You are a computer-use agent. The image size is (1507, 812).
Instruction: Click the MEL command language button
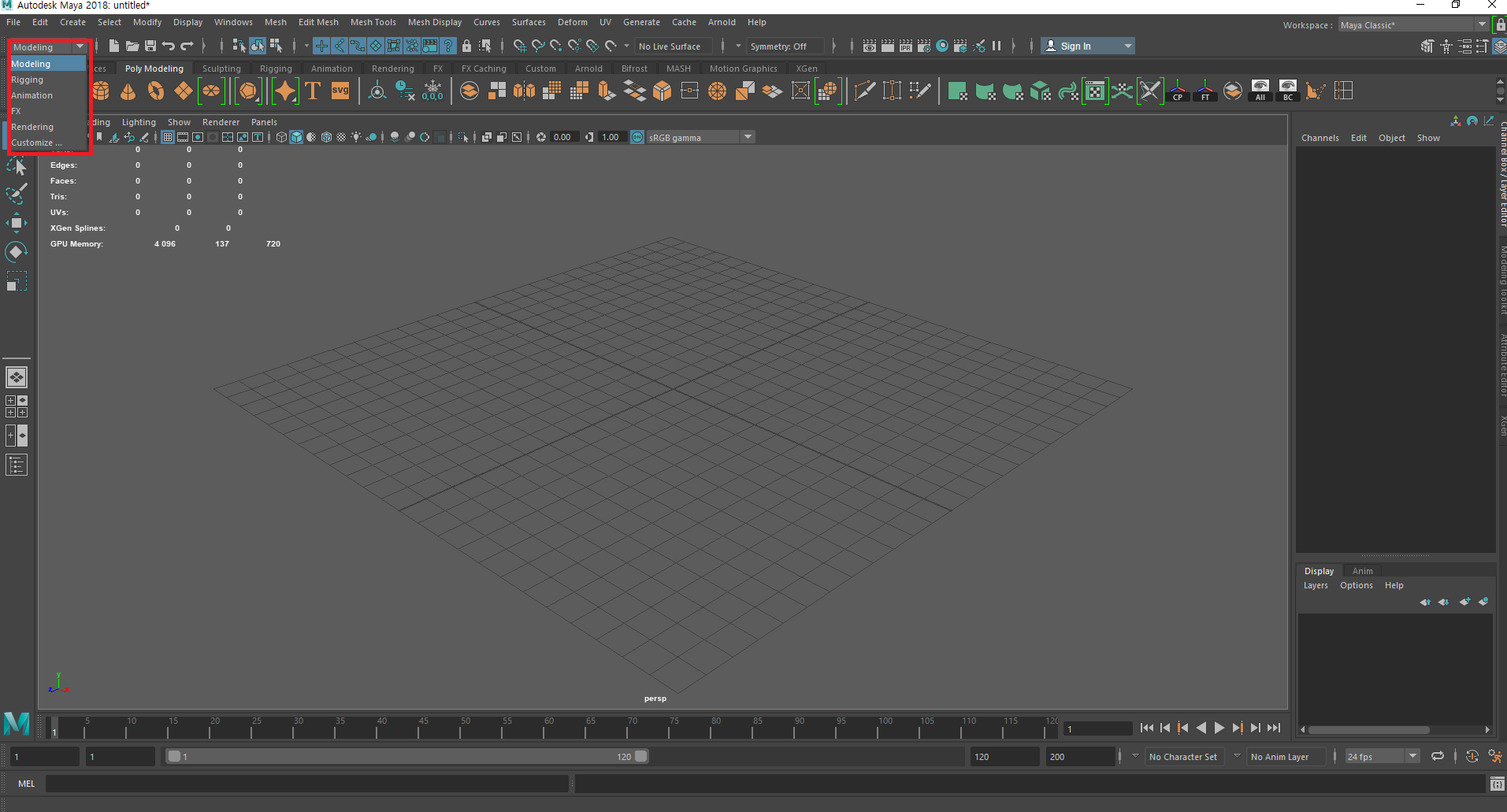26,784
